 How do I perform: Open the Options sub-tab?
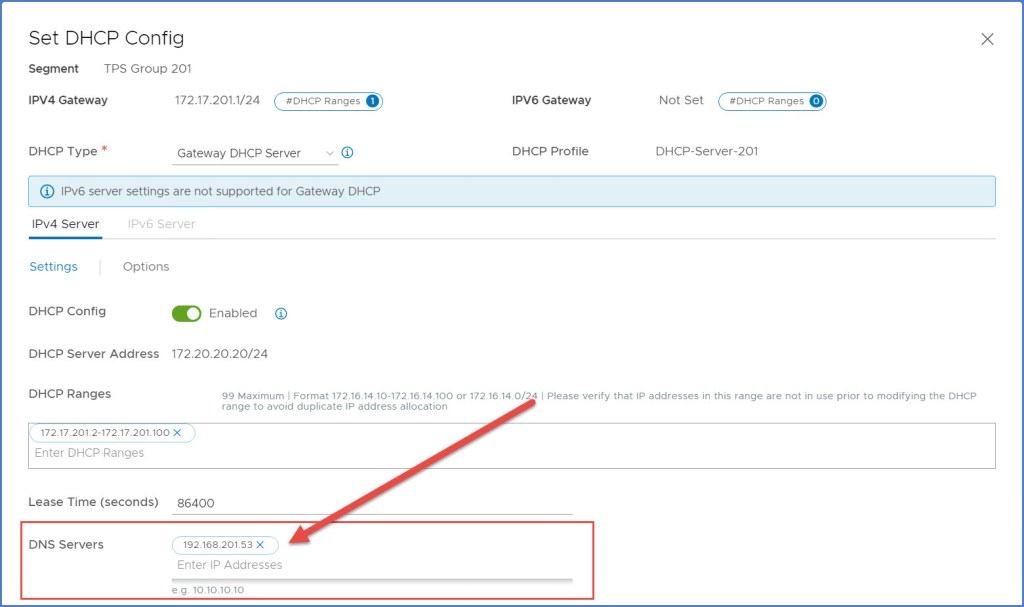[146, 267]
